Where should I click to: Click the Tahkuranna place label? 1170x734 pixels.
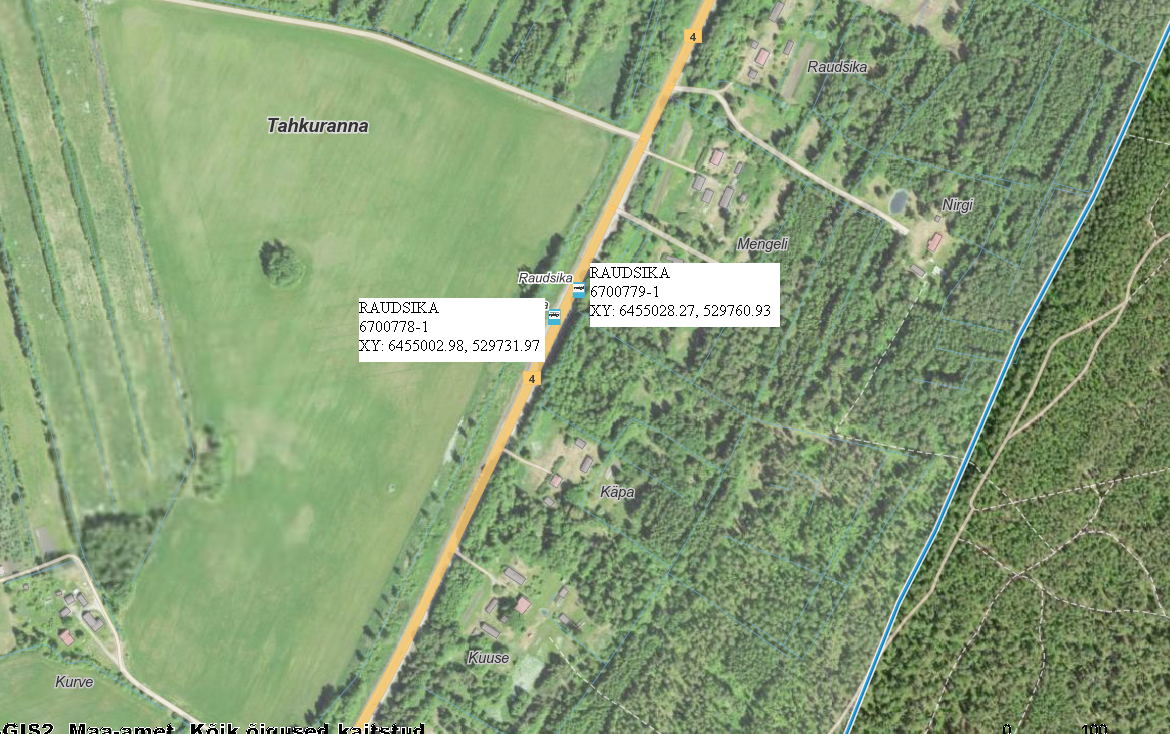pyautogui.click(x=318, y=125)
